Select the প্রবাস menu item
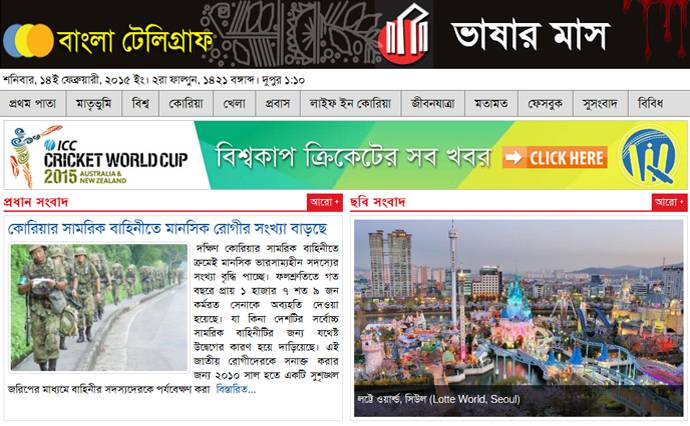This screenshot has height=426, width=690. [x=278, y=104]
